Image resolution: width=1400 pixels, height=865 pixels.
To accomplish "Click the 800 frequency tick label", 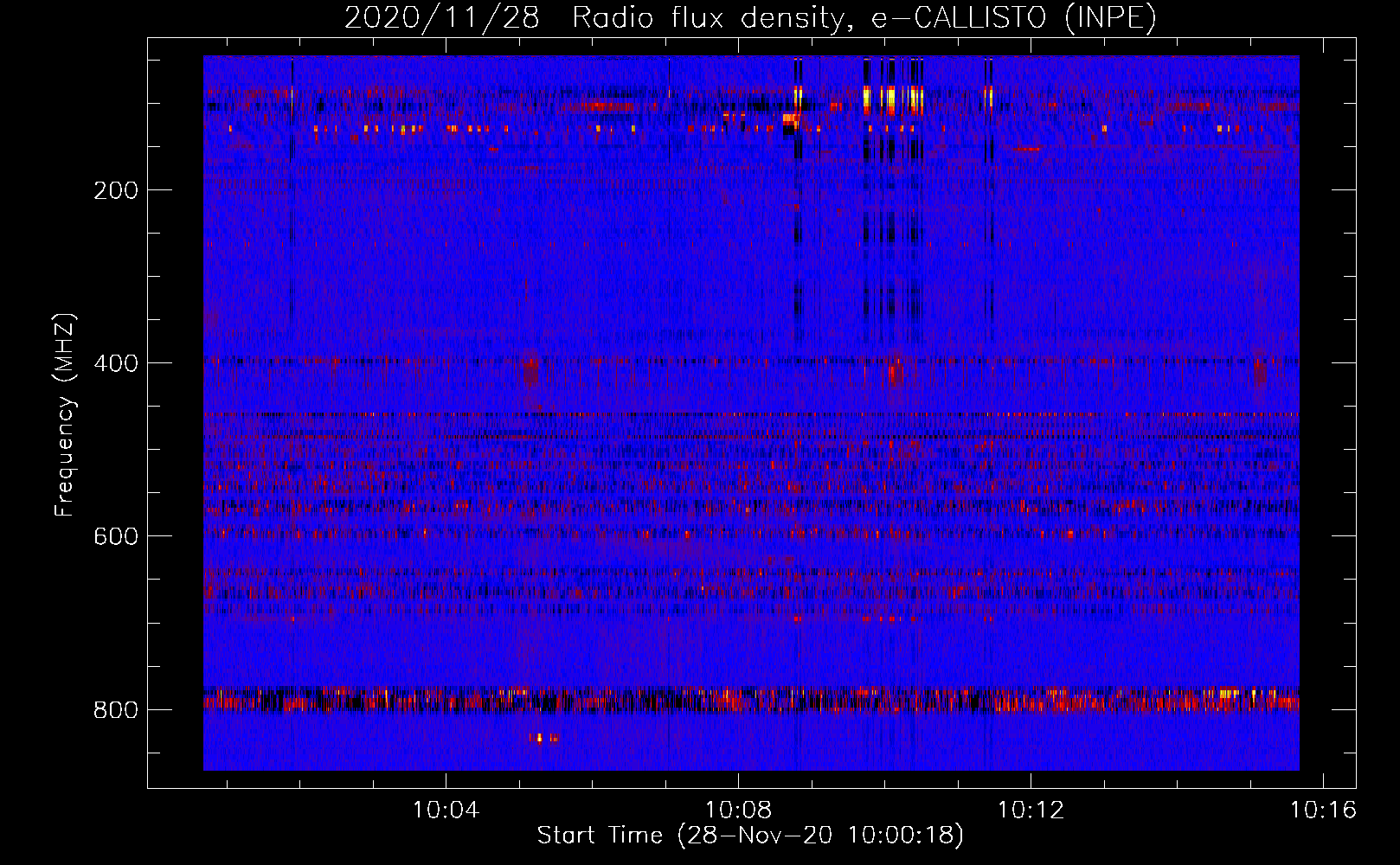I will (x=116, y=710).
